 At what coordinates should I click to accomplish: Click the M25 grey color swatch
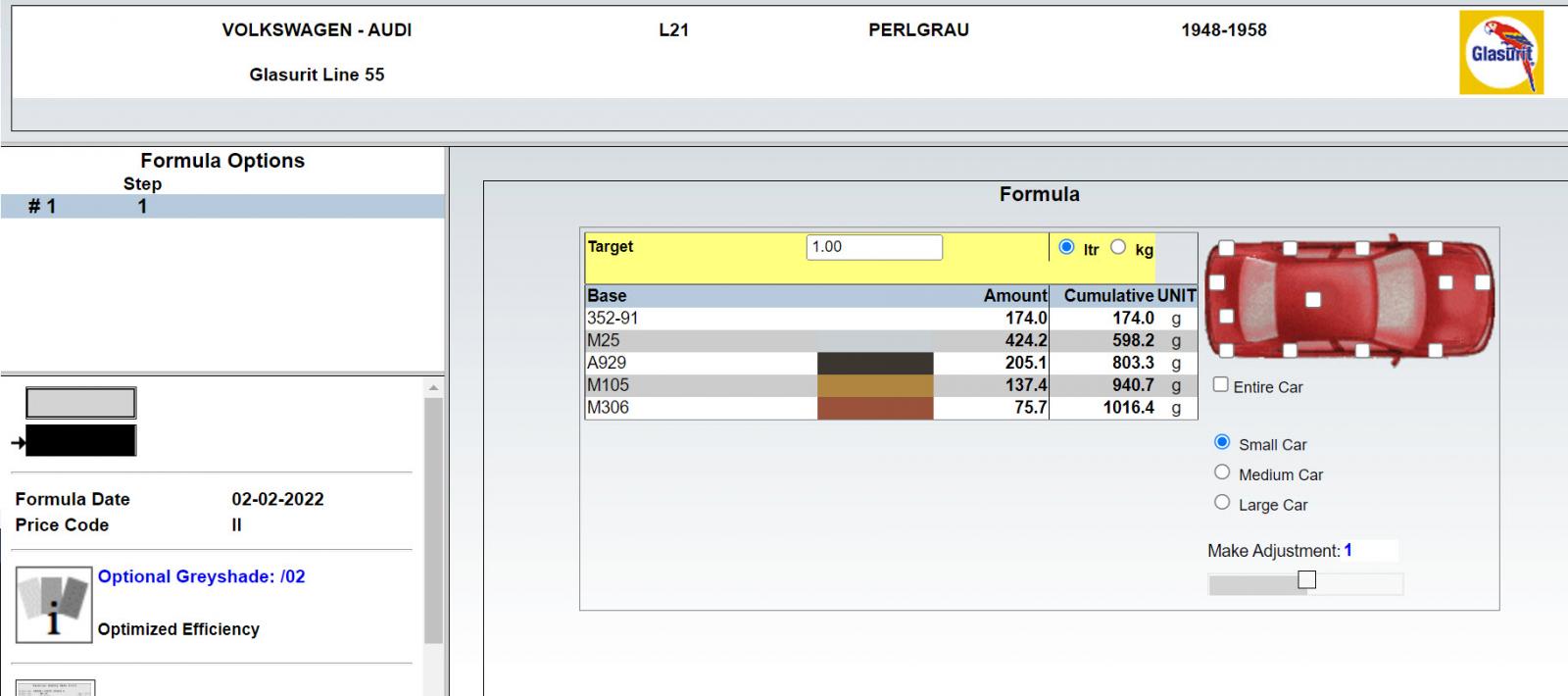875,340
